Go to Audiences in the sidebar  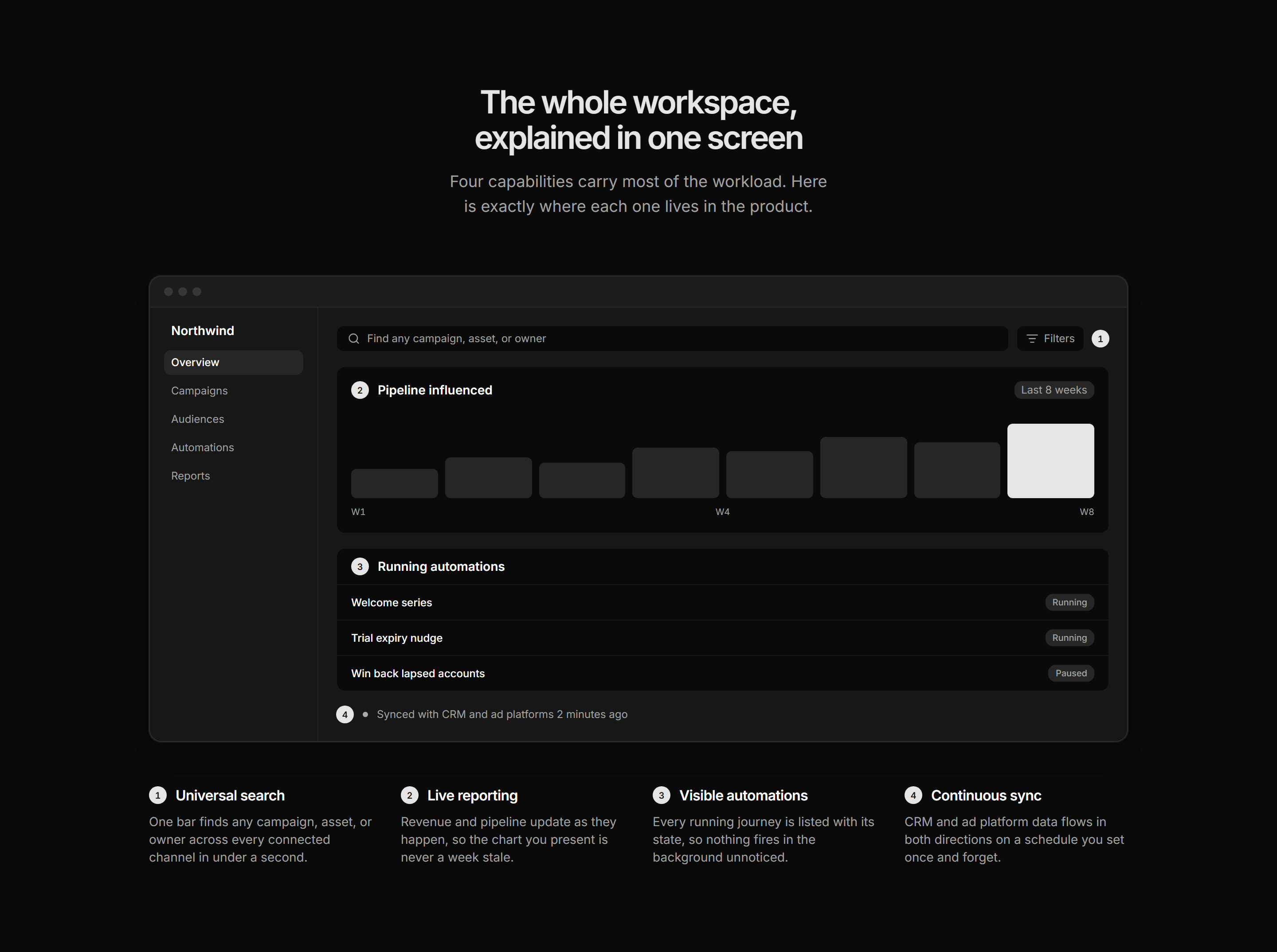[x=234, y=419]
